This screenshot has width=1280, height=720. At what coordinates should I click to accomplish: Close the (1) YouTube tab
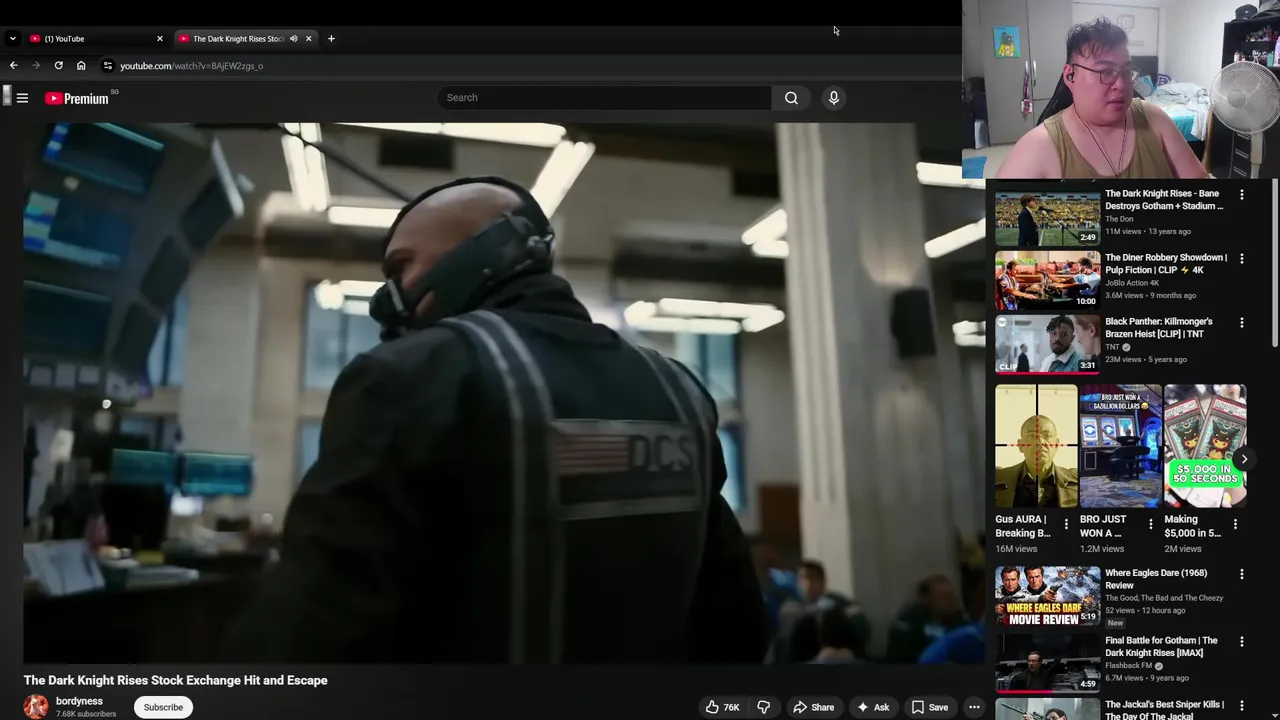(x=159, y=39)
